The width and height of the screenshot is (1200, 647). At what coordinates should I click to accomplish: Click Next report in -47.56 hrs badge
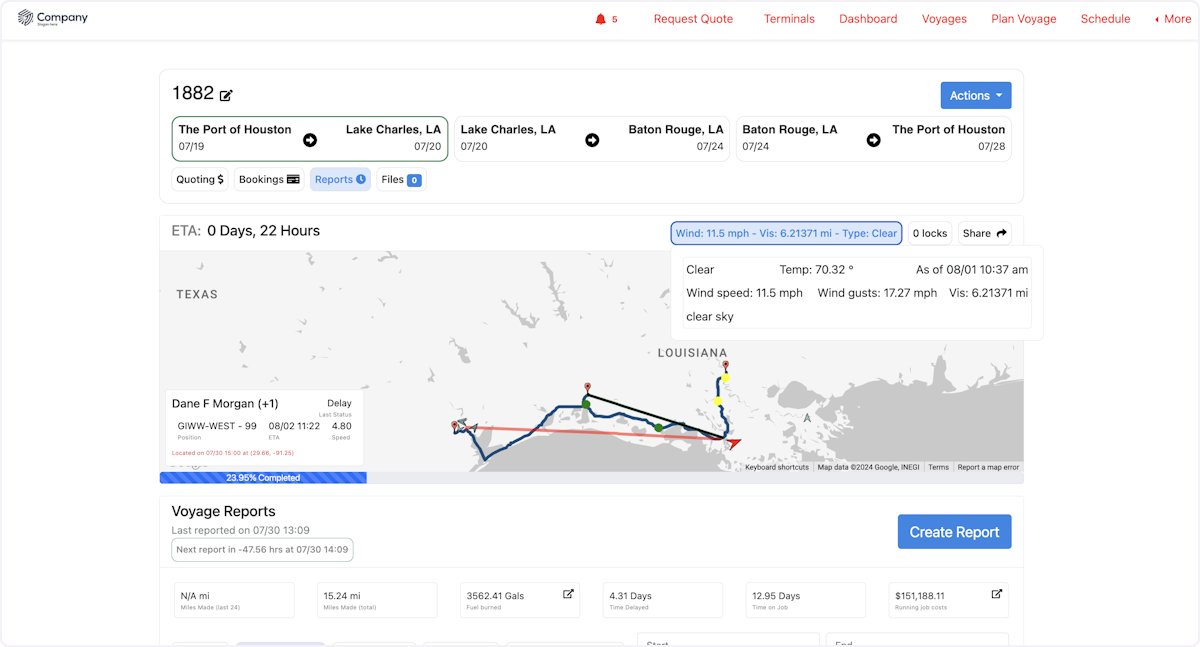coord(262,550)
